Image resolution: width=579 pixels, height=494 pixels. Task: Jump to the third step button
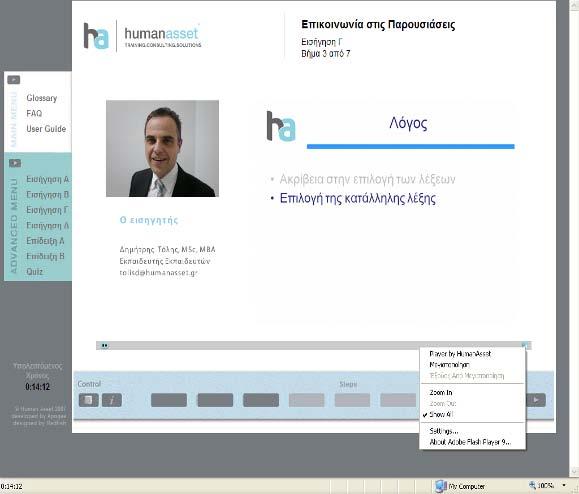coord(261,400)
